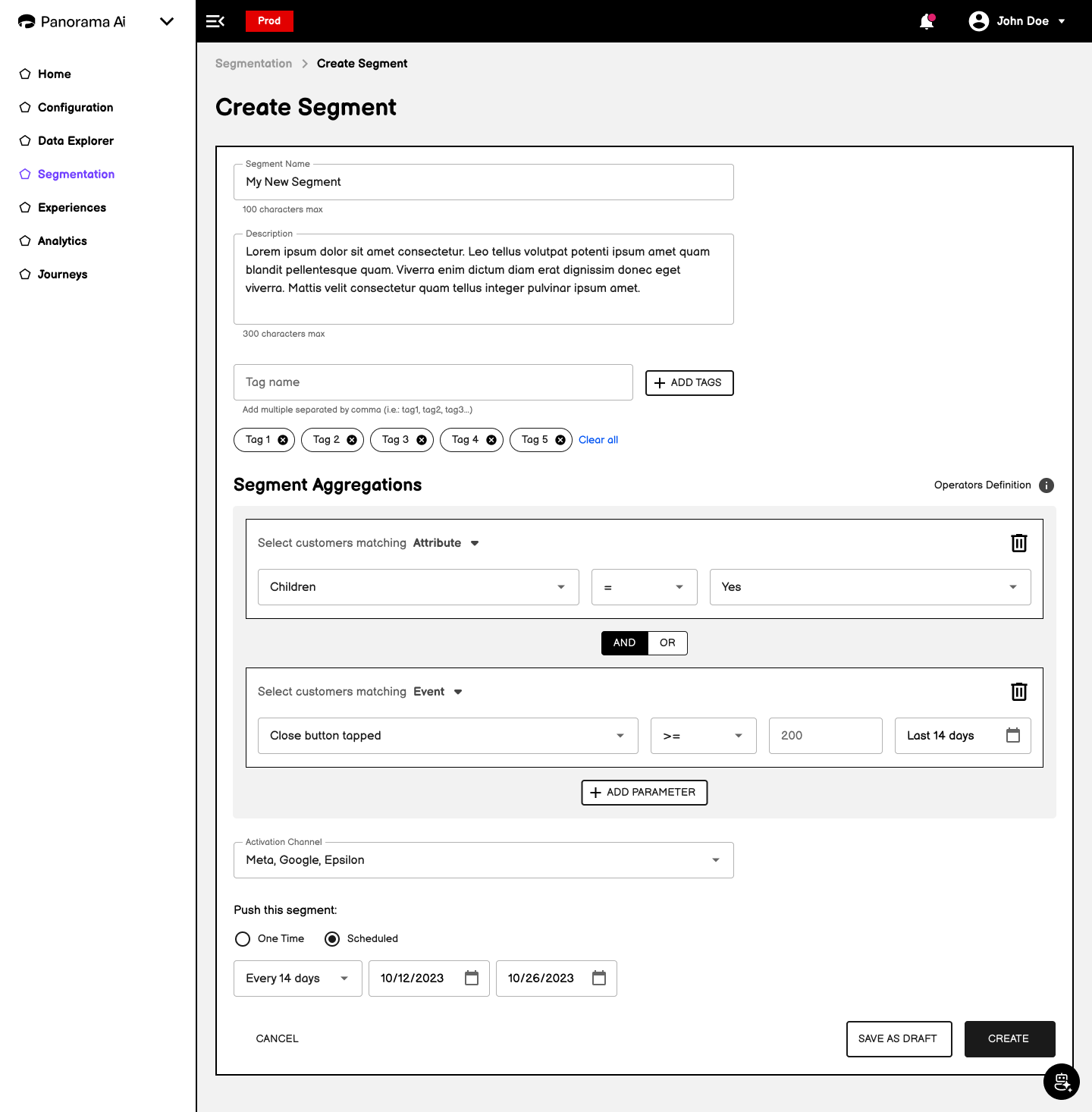Open the Close button tapped event dropdown
The image size is (1092, 1112).
pyautogui.click(x=448, y=736)
